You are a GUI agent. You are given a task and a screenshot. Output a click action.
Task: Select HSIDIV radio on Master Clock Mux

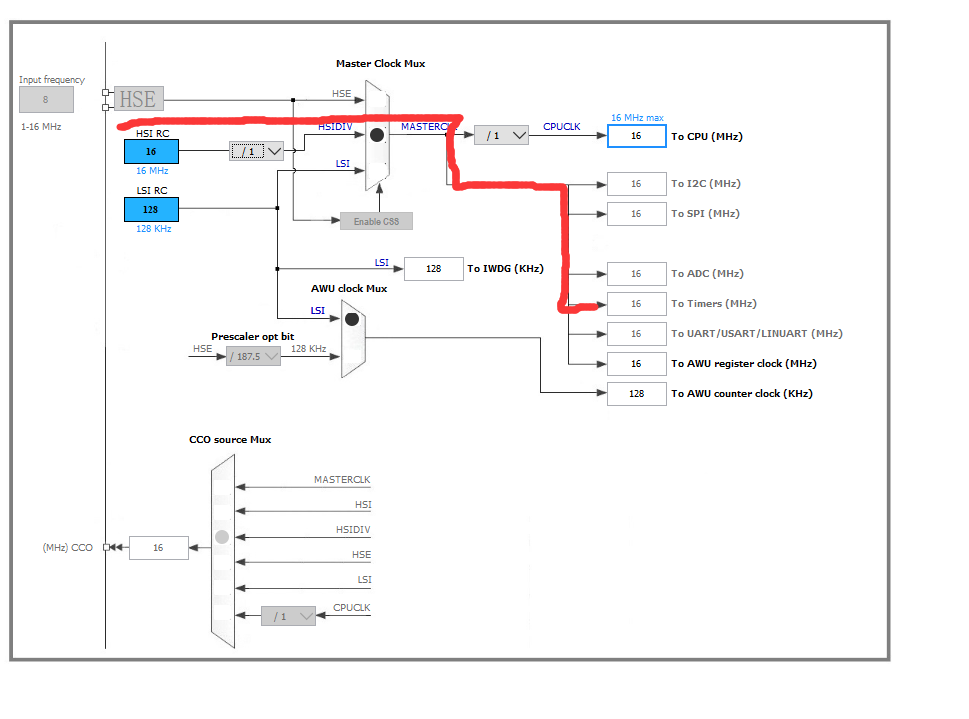[x=376, y=135]
